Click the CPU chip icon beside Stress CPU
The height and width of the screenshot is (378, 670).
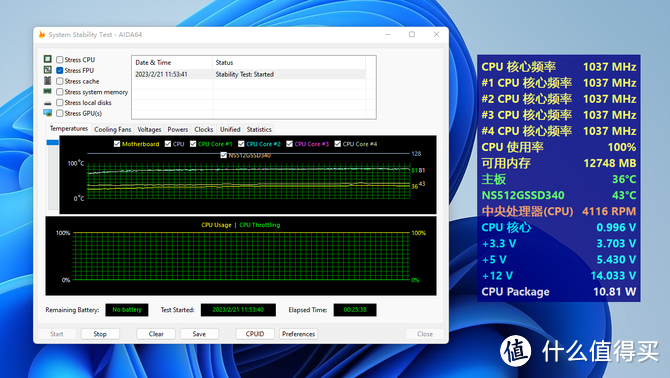pos(47,59)
